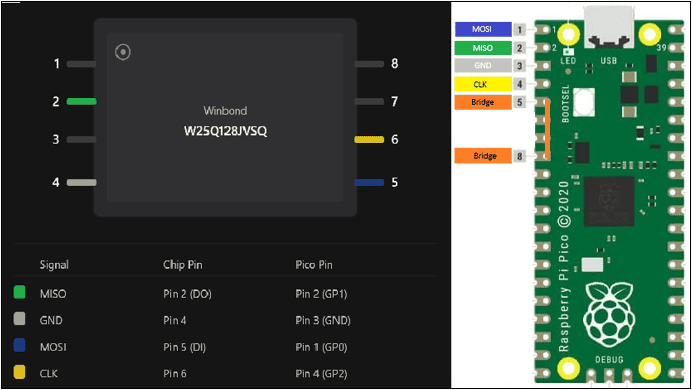Click the 'Pin 3 (GND)' cell

point(323,320)
